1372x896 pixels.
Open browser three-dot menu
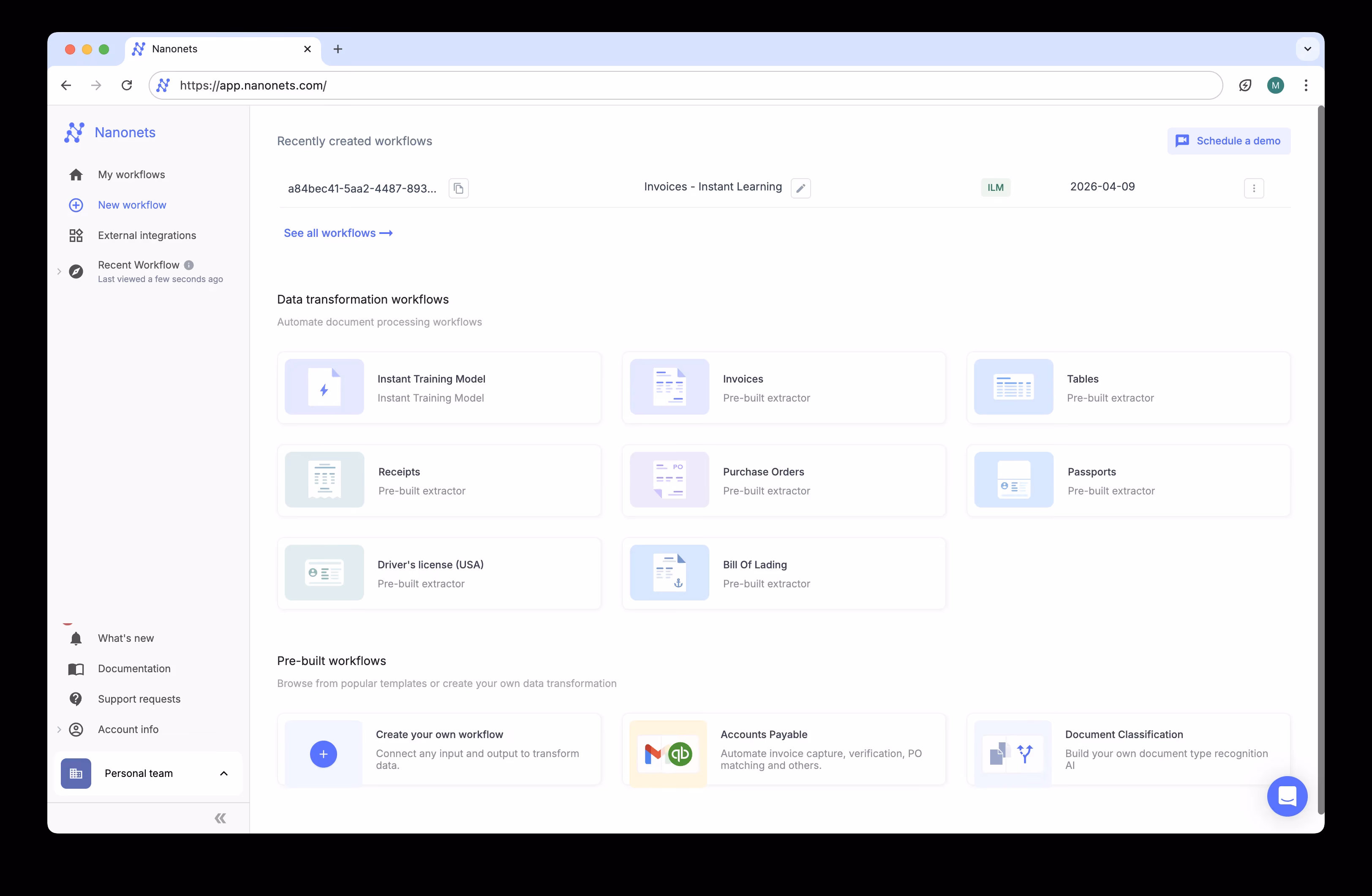click(x=1306, y=85)
